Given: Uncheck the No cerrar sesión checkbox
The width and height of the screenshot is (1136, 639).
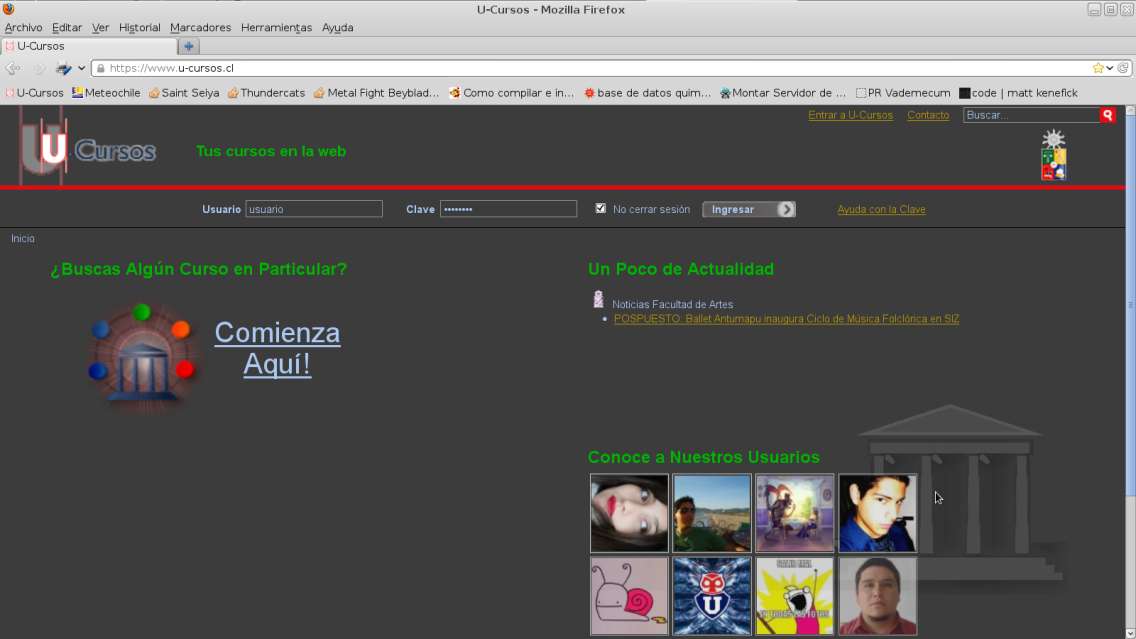Looking at the screenshot, I should [600, 208].
